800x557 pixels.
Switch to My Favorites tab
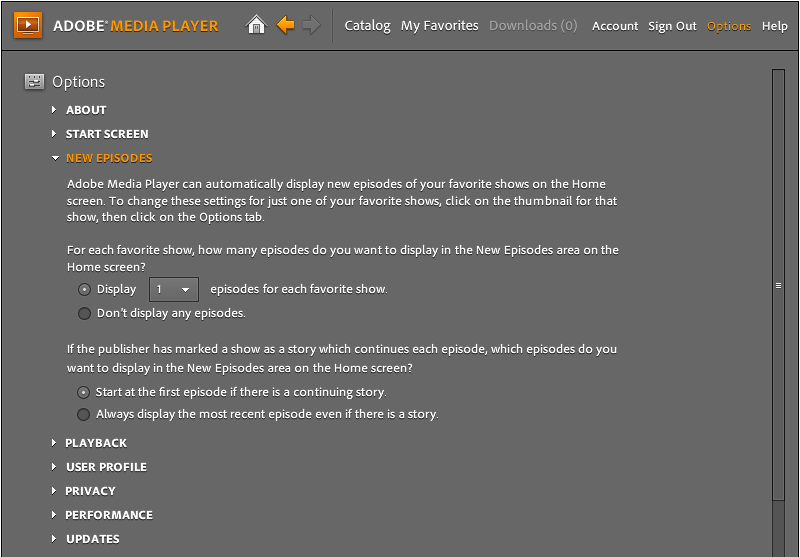439,26
